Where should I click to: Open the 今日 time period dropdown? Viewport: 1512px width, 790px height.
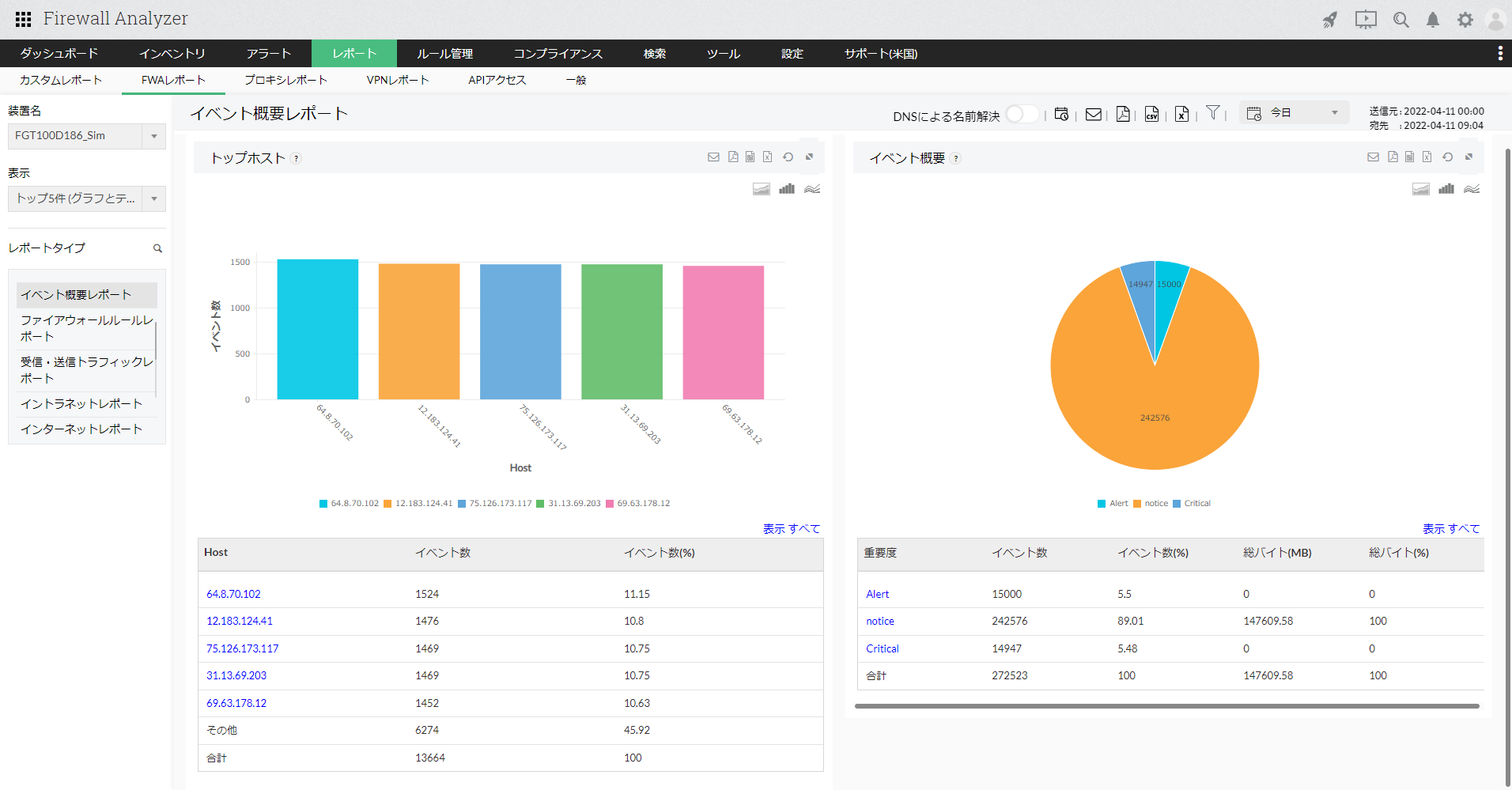tap(1294, 113)
